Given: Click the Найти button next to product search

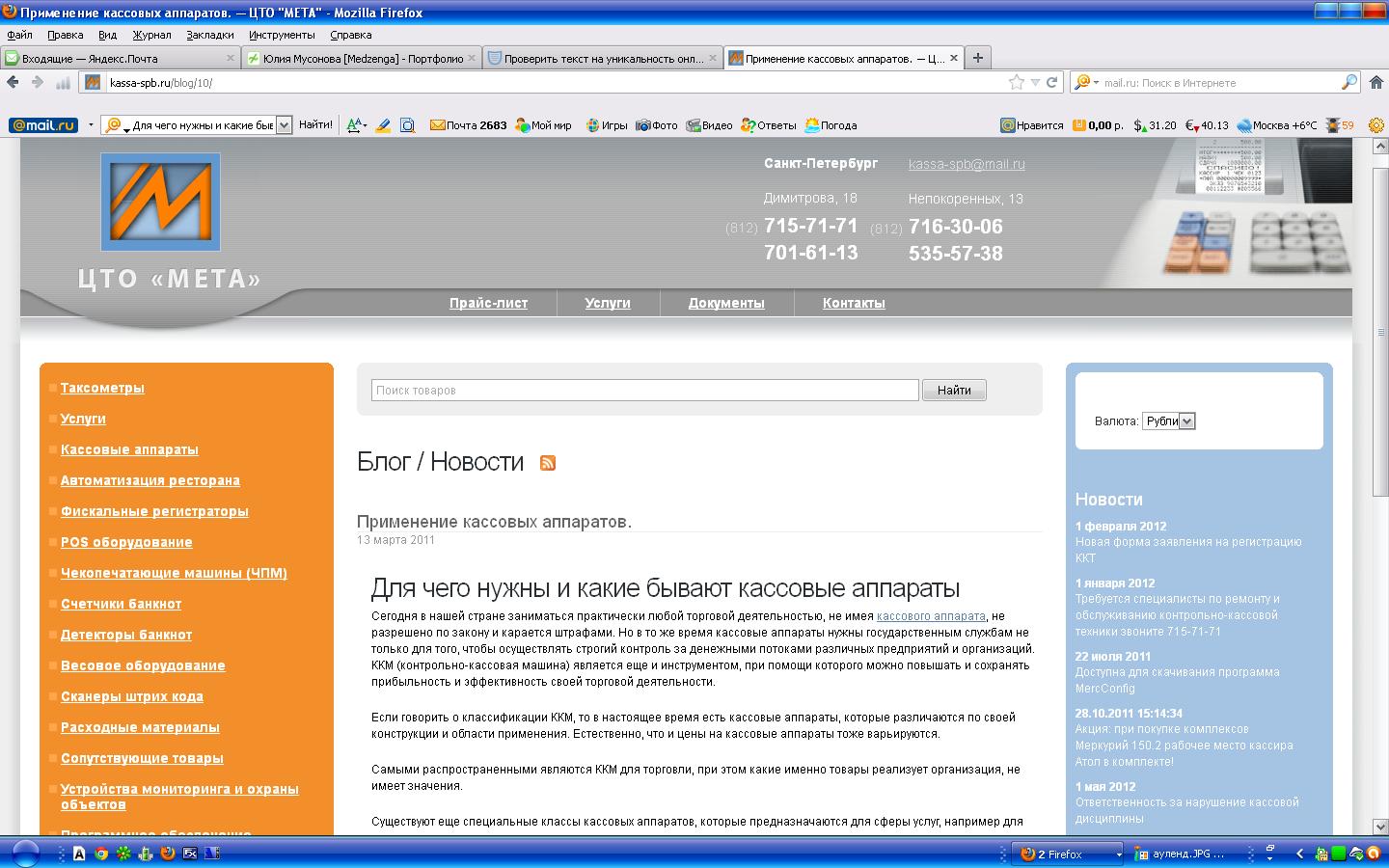Looking at the screenshot, I should [x=954, y=390].
